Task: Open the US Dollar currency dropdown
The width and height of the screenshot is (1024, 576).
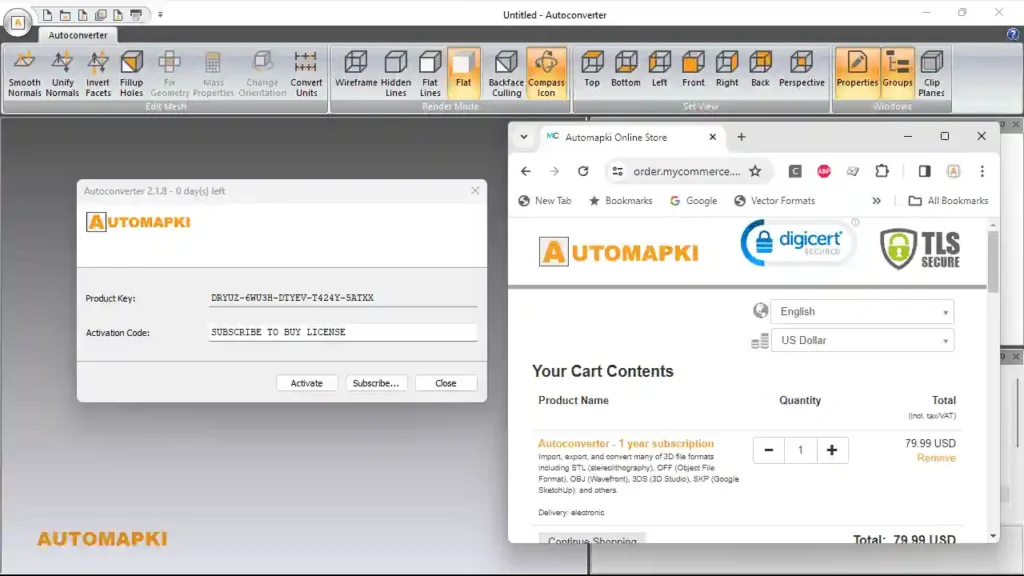Action: point(862,340)
